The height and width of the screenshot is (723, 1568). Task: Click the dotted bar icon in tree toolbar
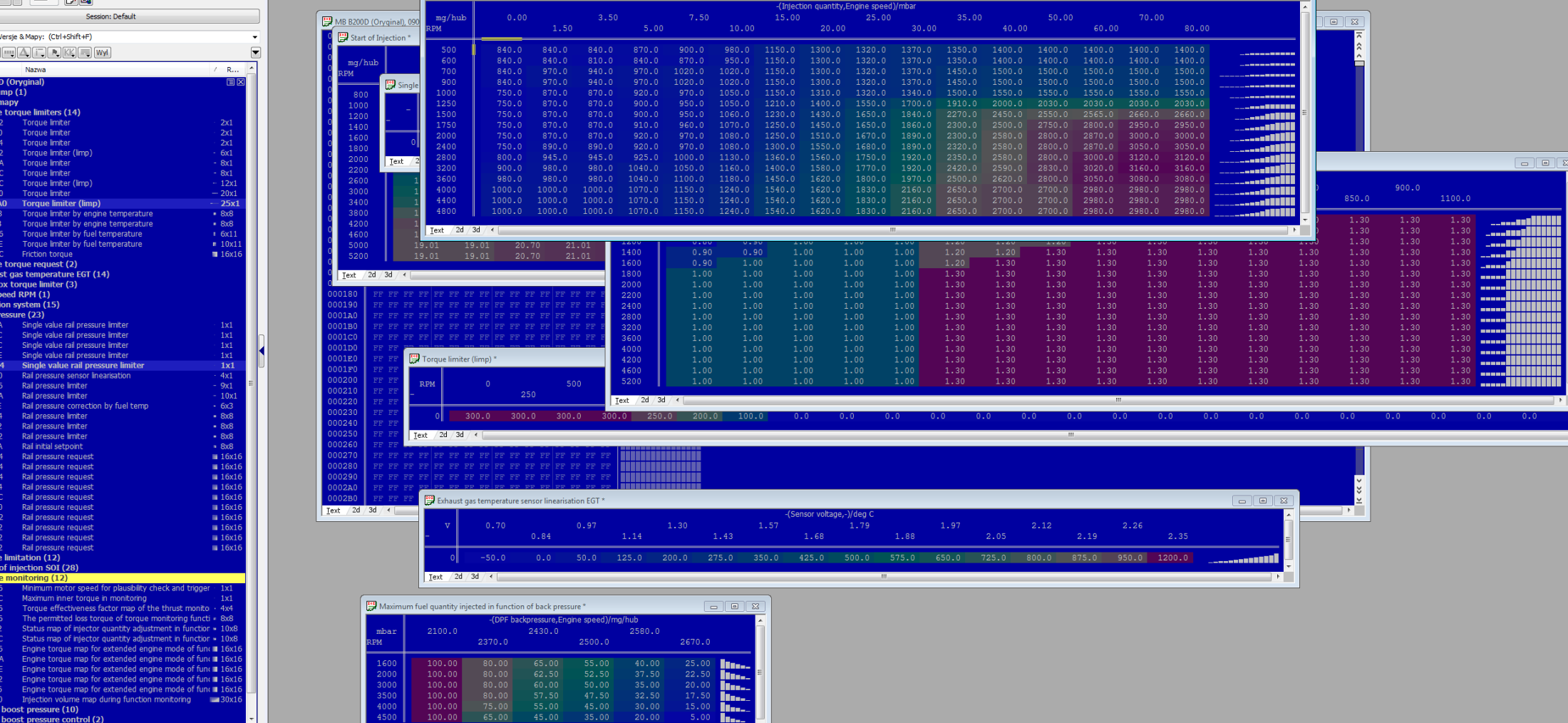(9, 53)
